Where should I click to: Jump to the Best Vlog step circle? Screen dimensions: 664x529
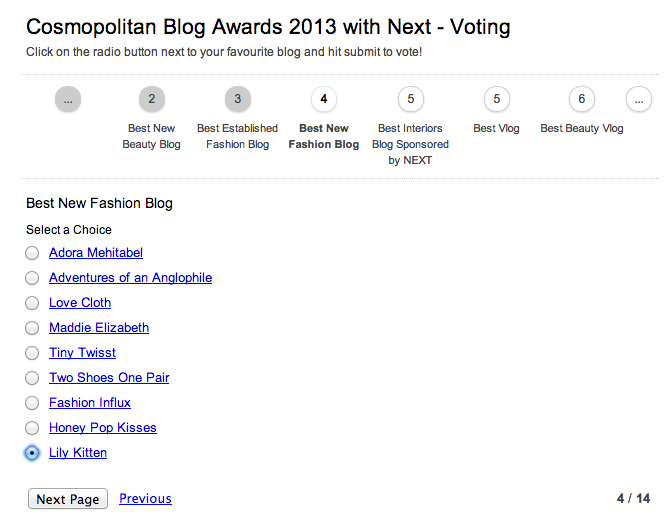[497, 99]
